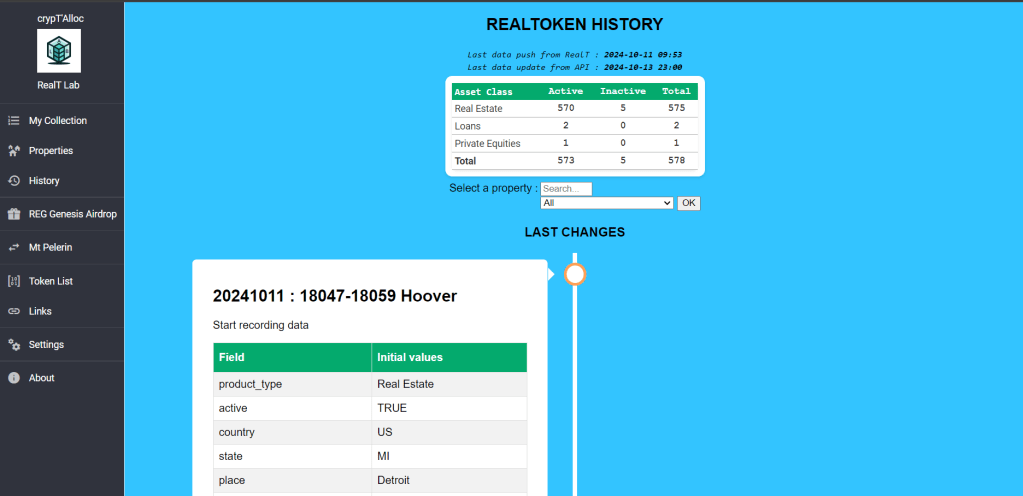This screenshot has width=1023, height=496.
Task: Click the Properties houses icon
Action: click(14, 151)
